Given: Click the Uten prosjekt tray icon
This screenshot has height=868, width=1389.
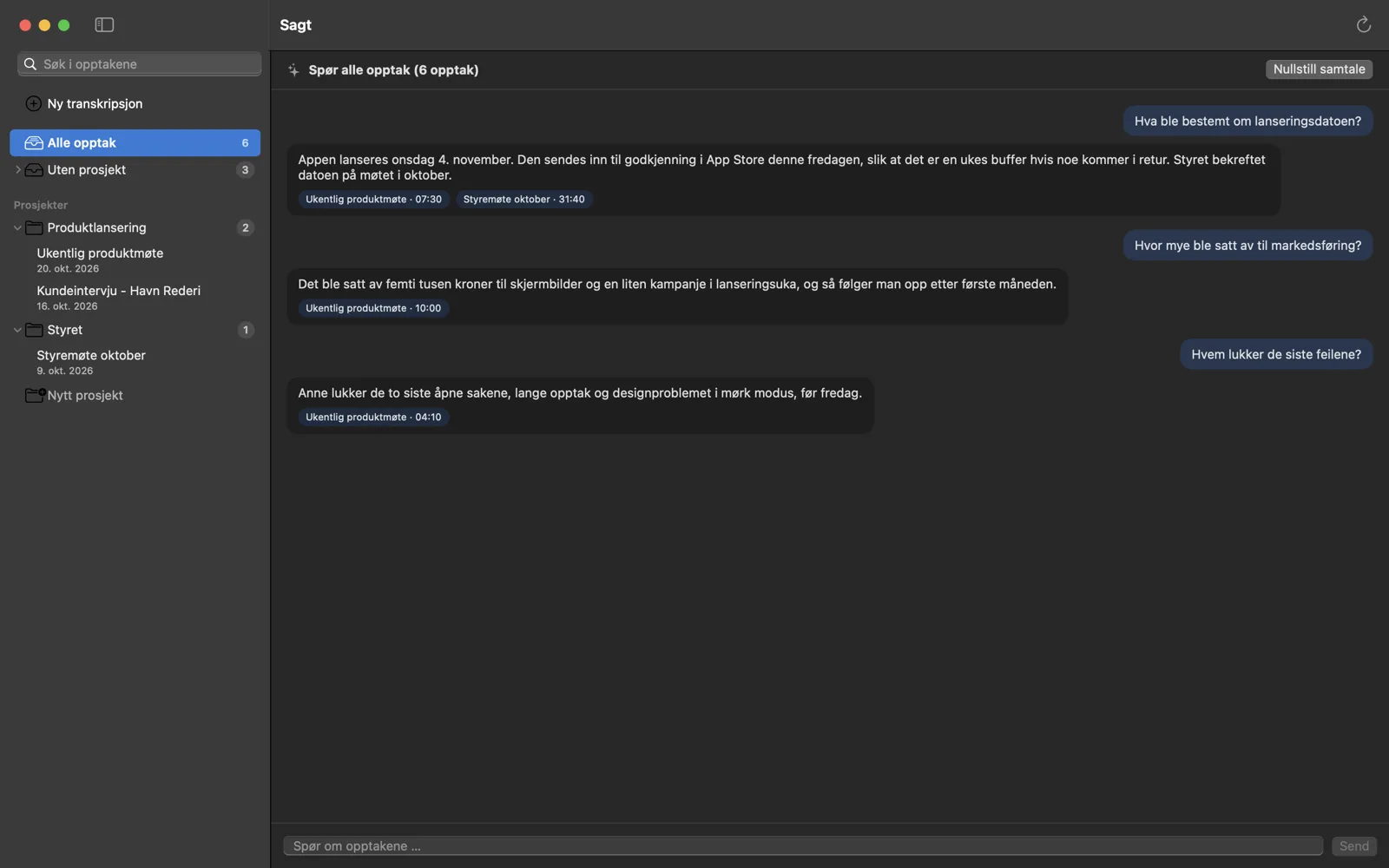Looking at the screenshot, I should click(34, 170).
